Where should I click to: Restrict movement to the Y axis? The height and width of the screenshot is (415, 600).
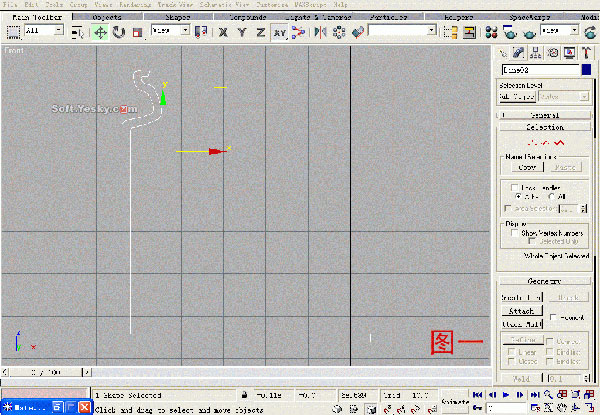tap(241, 33)
